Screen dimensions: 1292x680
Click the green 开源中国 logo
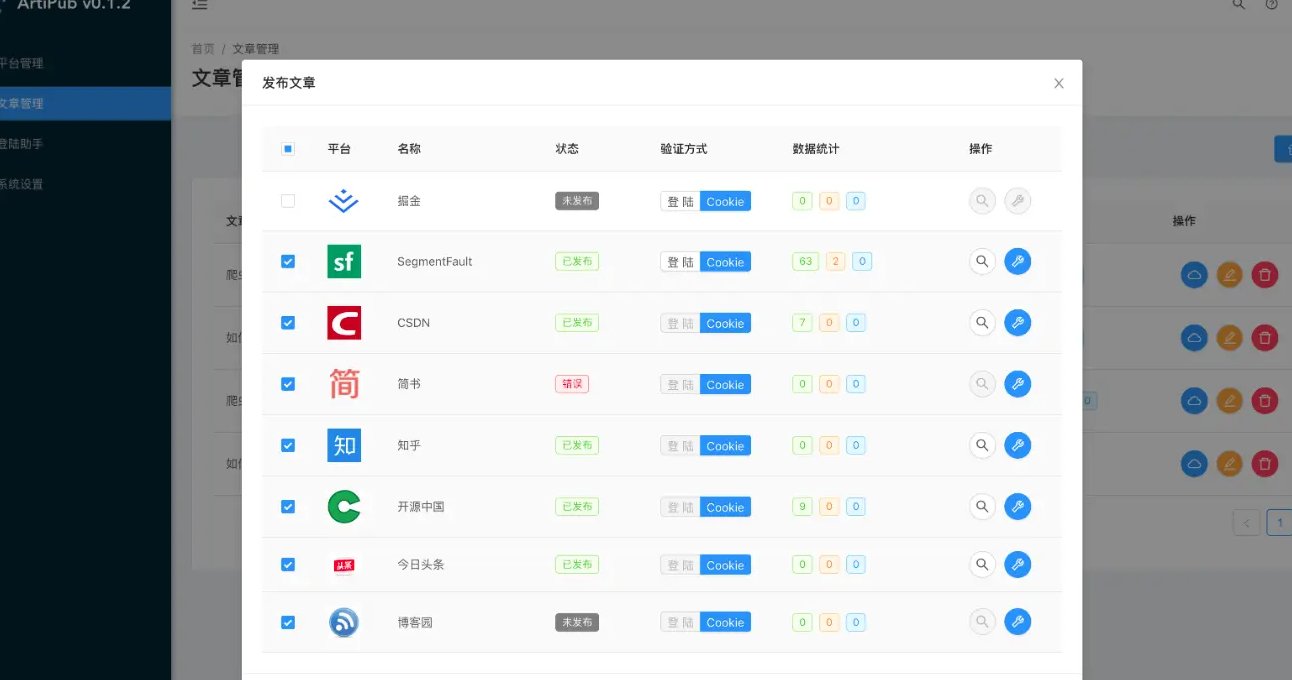coord(344,507)
